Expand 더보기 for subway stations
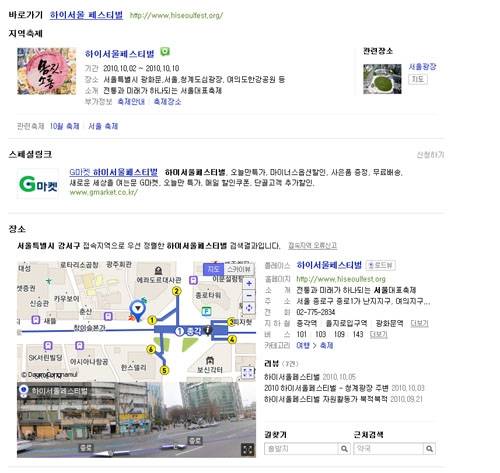500x473 pixels. tap(419, 323)
